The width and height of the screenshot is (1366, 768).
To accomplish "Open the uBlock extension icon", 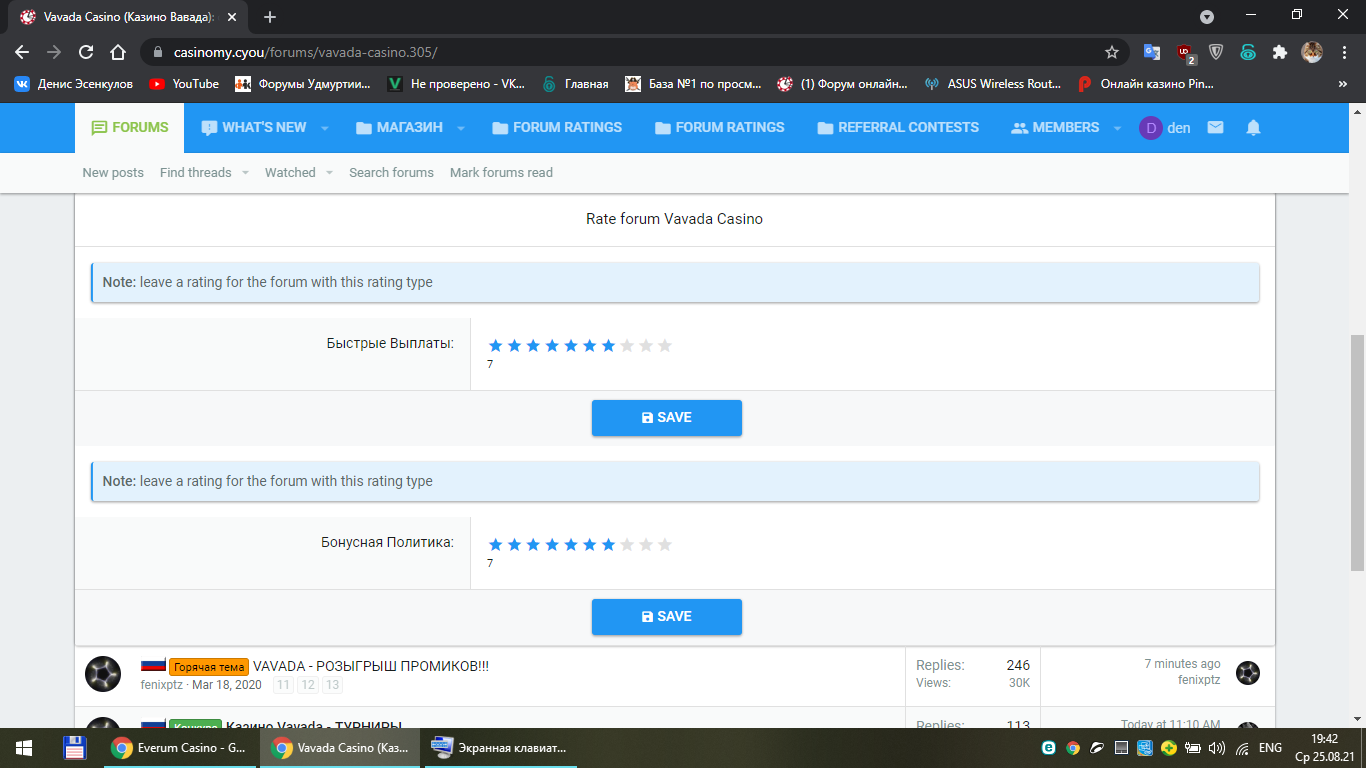I will coord(1185,52).
